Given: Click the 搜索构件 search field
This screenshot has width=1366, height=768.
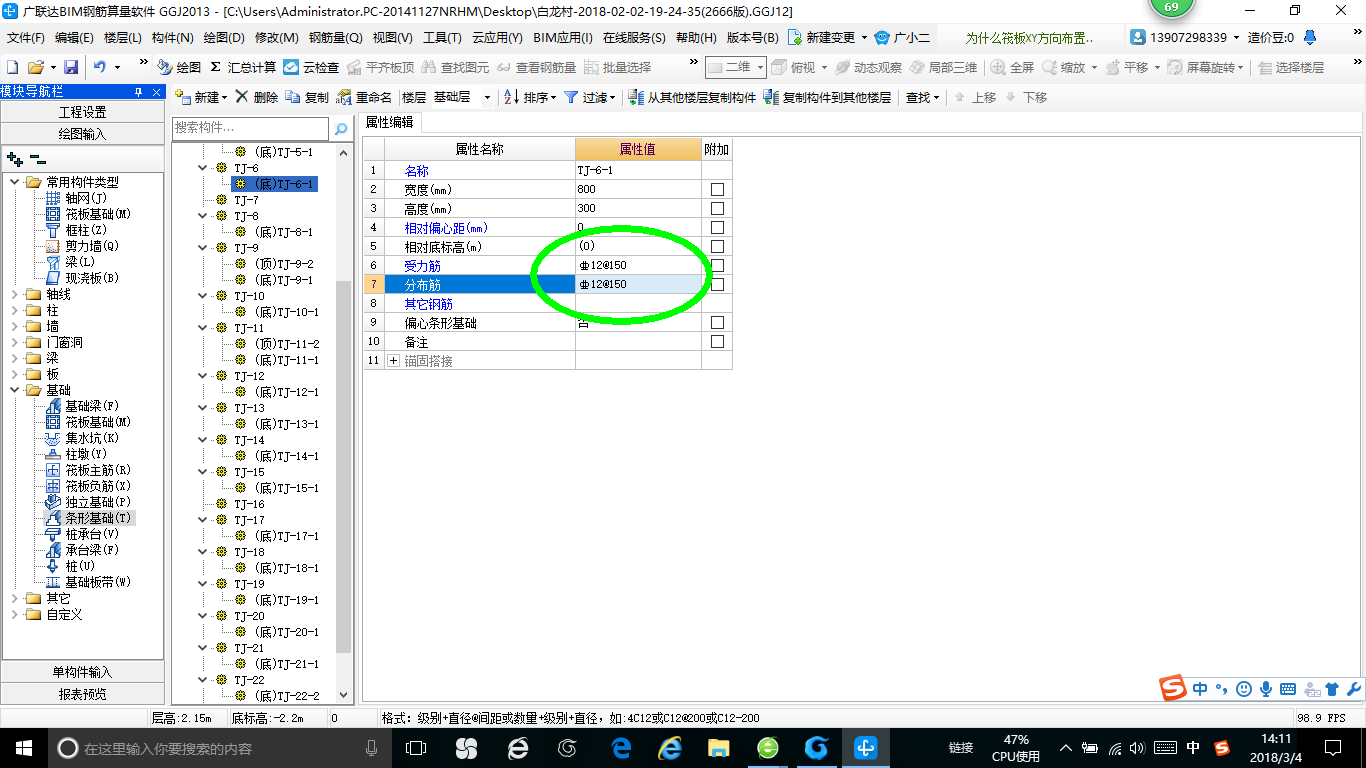Looking at the screenshot, I should click(x=250, y=128).
